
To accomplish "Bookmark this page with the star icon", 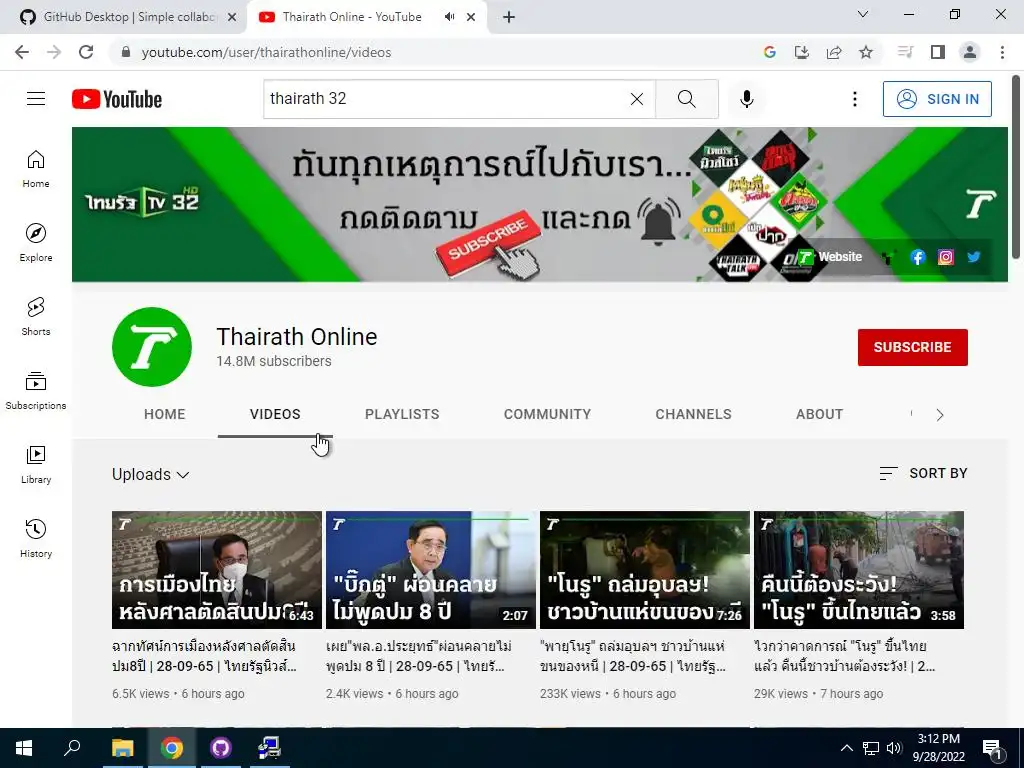I will (x=866, y=52).
